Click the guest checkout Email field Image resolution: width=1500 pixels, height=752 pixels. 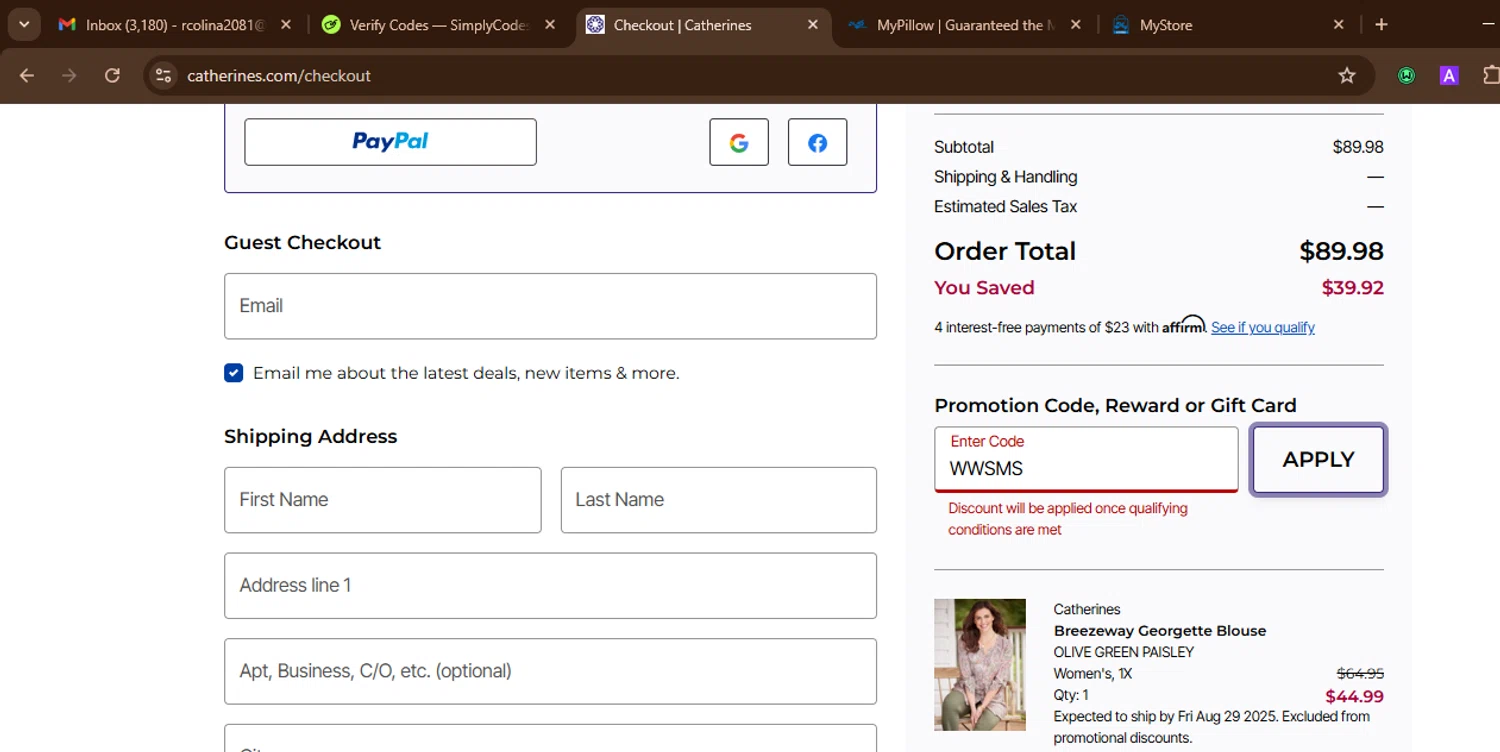tap(550, 306)
